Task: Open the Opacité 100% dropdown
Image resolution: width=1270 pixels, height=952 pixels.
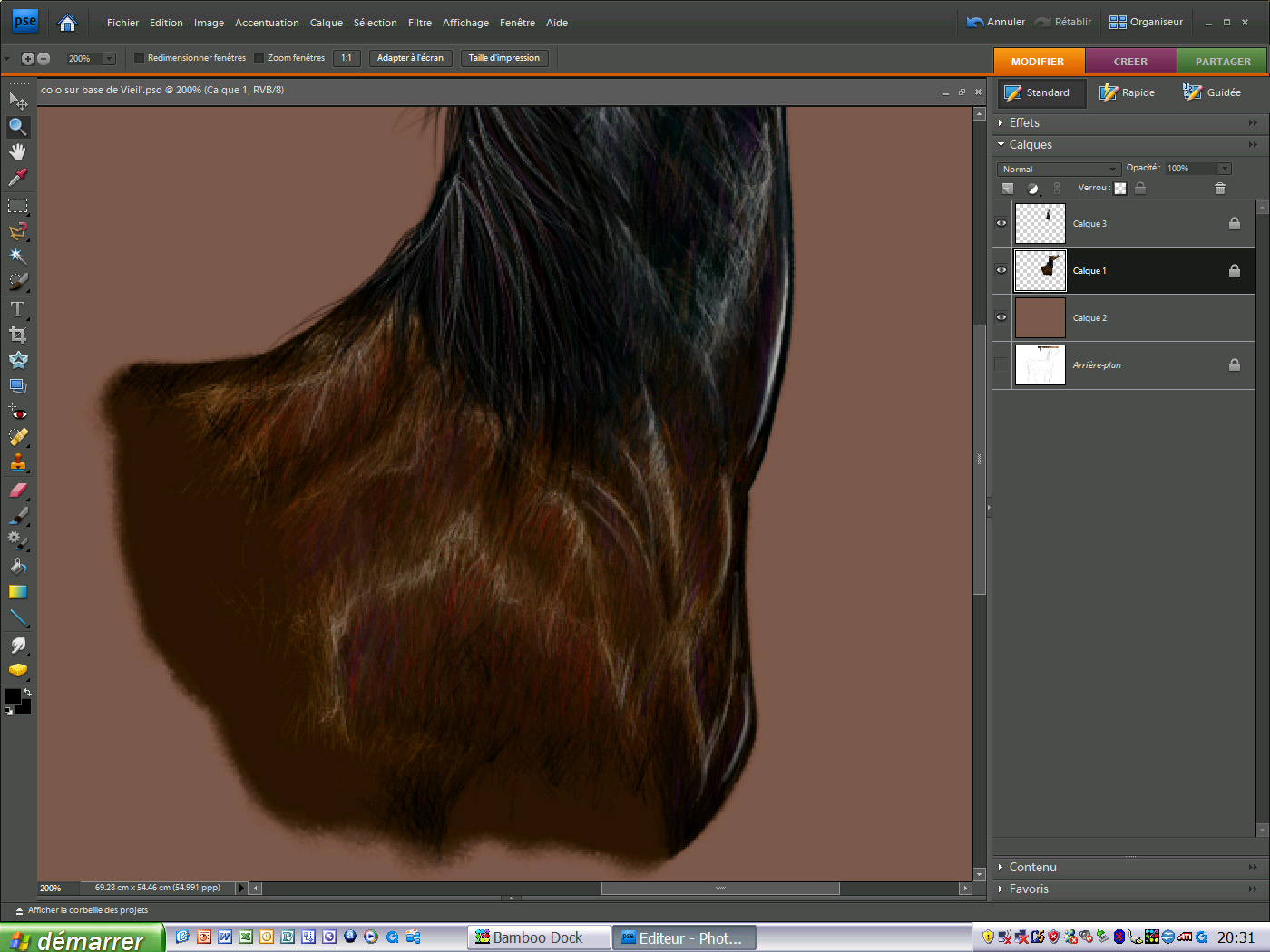Action: [1225, 169]
